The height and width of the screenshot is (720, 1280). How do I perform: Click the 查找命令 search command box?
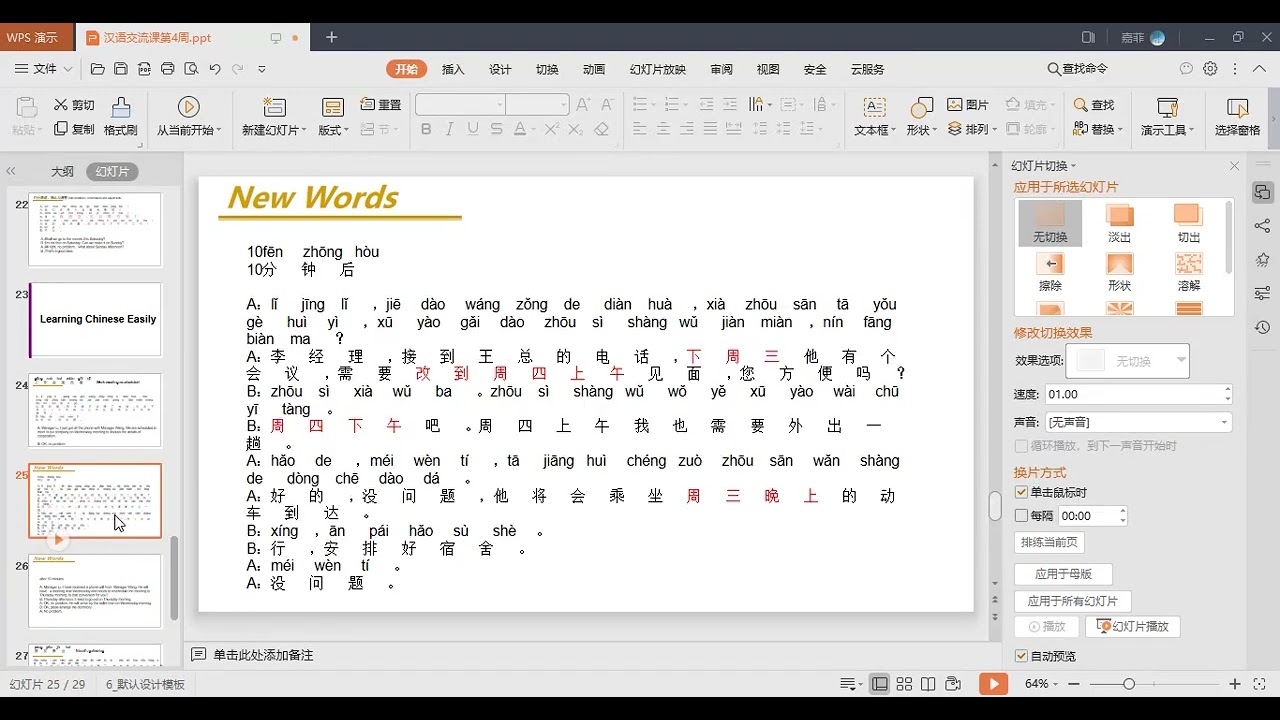click(x=1078, y=69)
